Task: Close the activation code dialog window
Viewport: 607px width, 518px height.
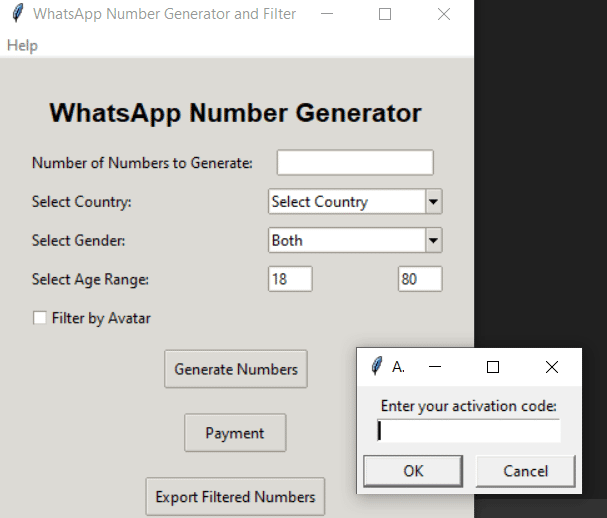Action: pyautogui.click(x=552, y=367)
